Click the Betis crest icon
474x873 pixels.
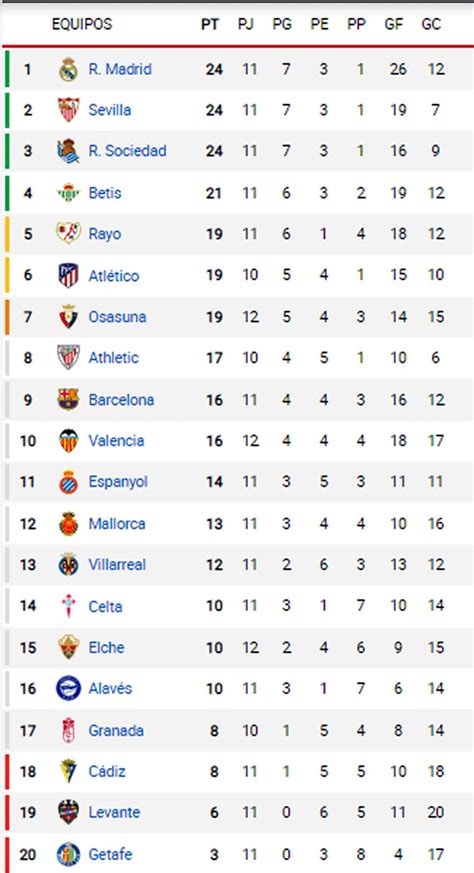69,193
